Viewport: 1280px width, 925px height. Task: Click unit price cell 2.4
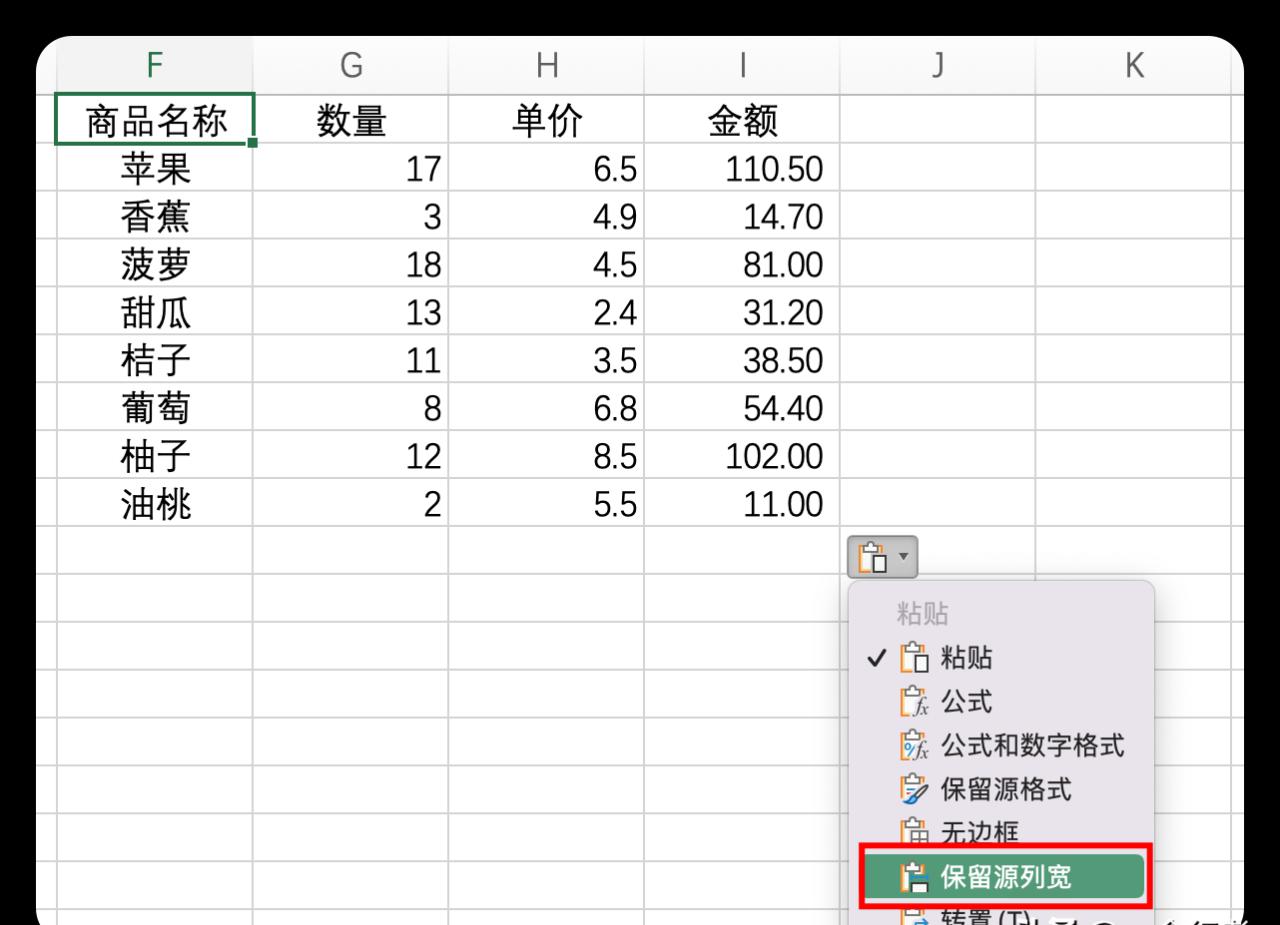[546, 313]
